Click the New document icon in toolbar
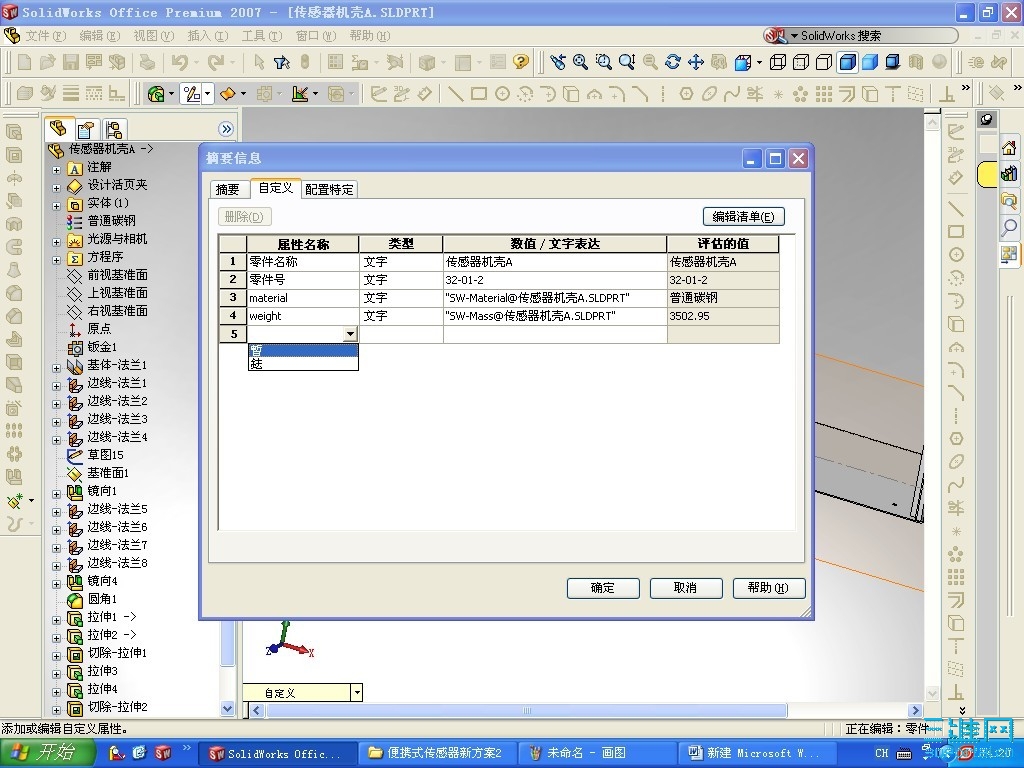1024x768 pixels. (24, 62)
